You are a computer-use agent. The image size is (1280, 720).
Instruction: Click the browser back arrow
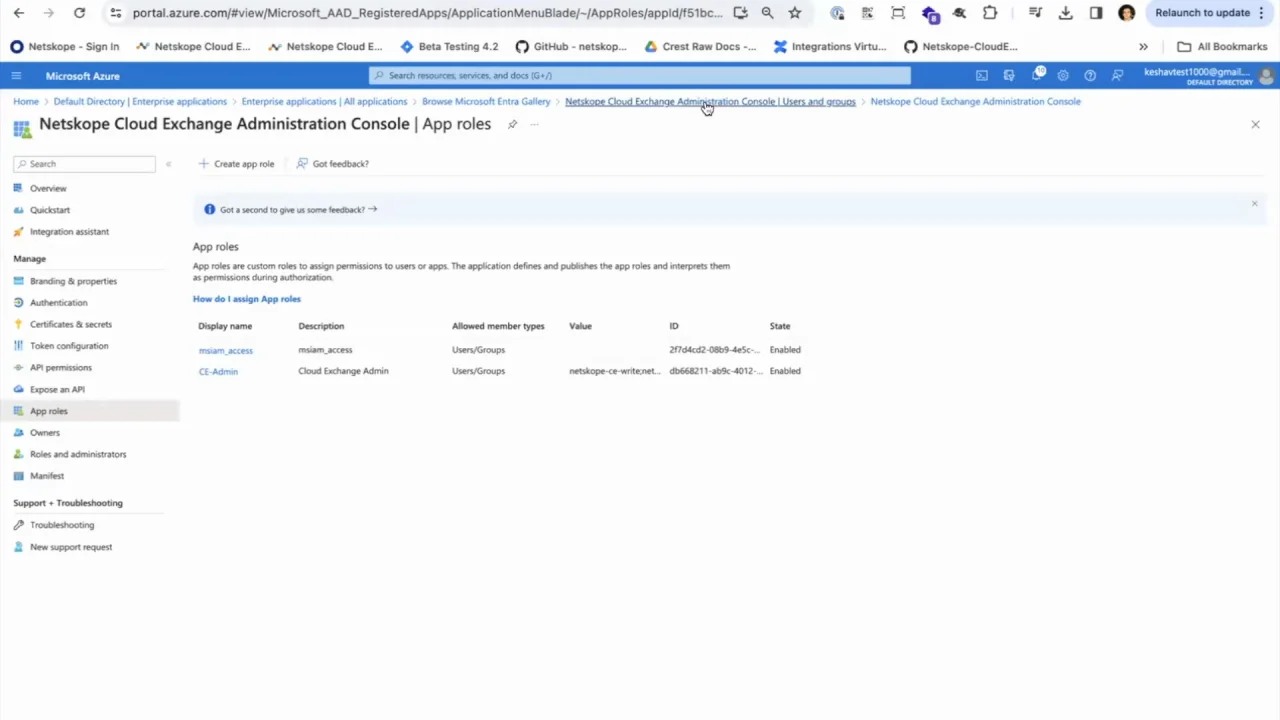click(18, 13)
